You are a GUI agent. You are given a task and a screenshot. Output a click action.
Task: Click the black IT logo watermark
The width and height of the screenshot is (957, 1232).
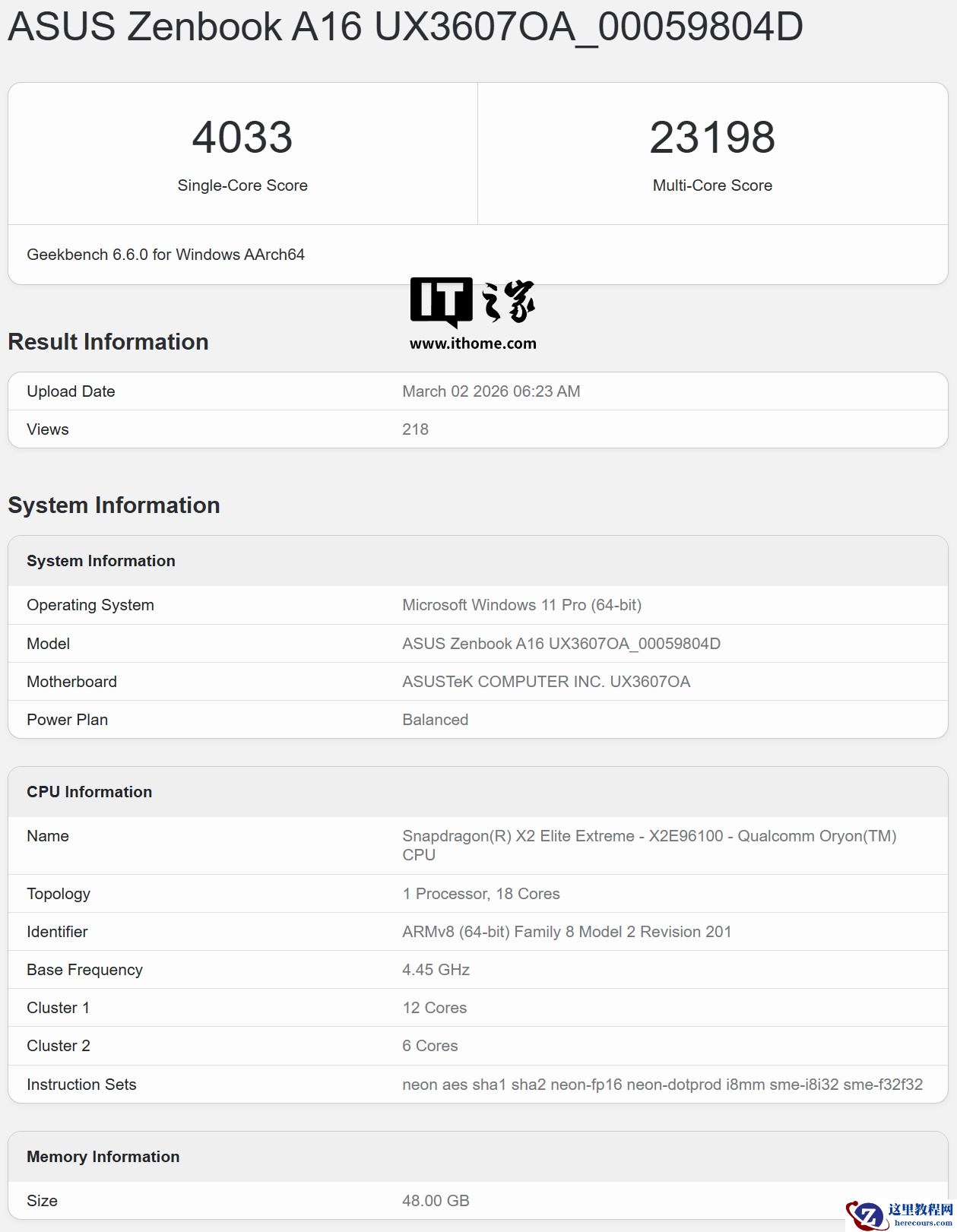click(x=441, y=302)
